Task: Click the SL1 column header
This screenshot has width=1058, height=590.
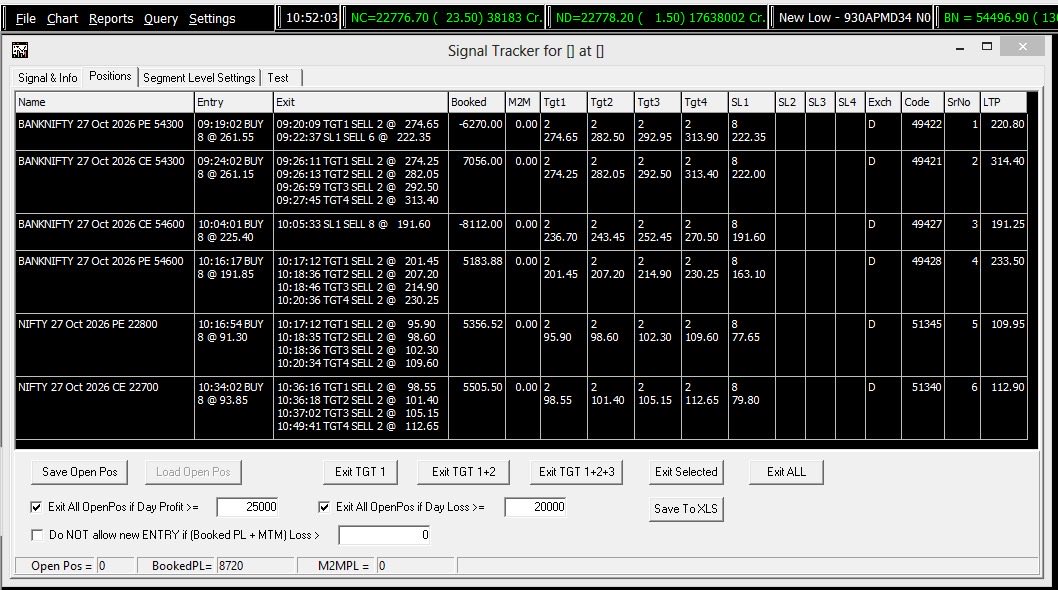Action: coord(752,102)
